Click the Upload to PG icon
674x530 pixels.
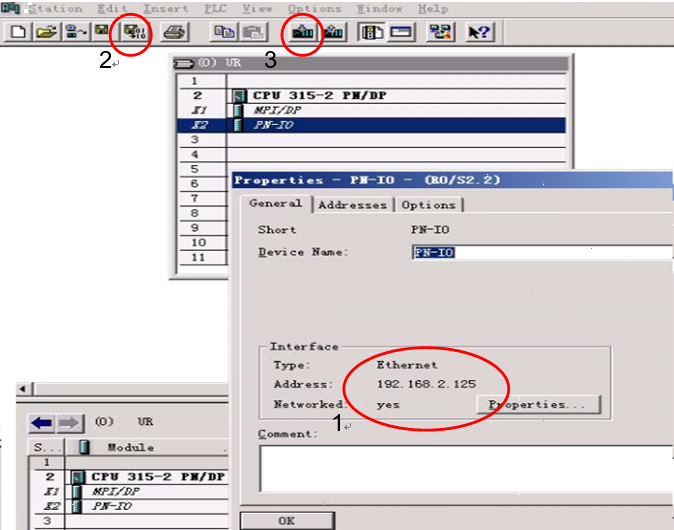(x=333, y=32)
